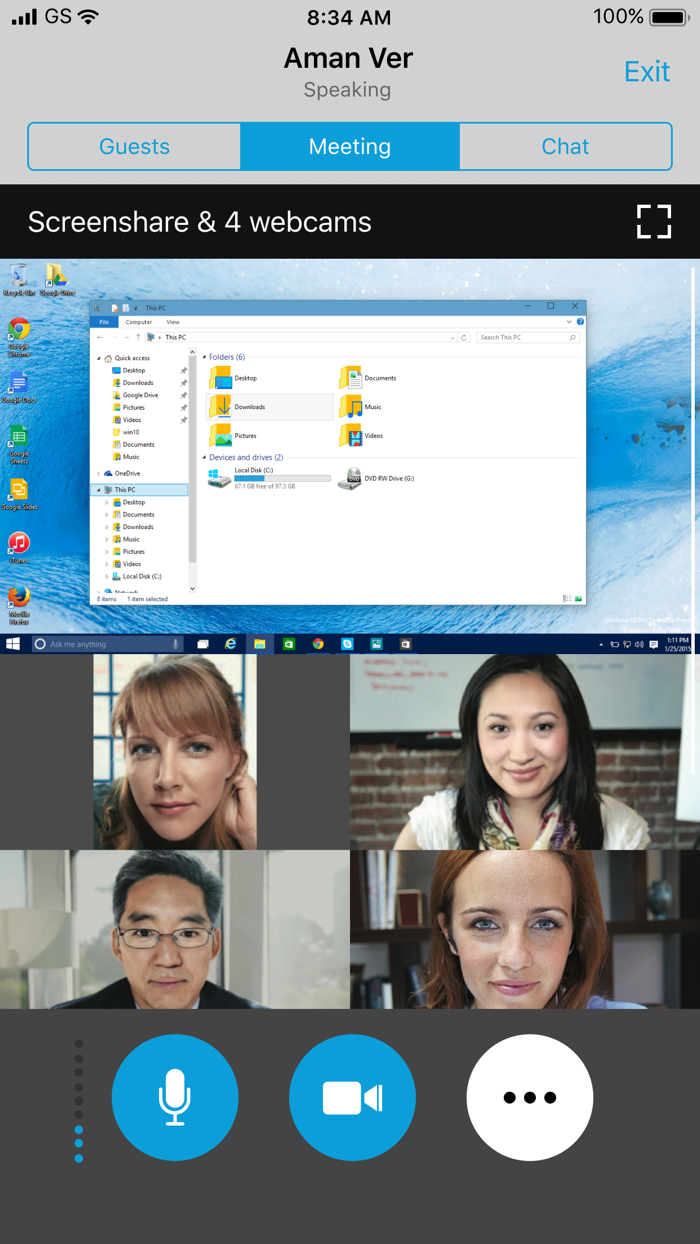Screen dimensions: 700x1244
Task: Switch to the Guests tab
Action: pos(134,147)
